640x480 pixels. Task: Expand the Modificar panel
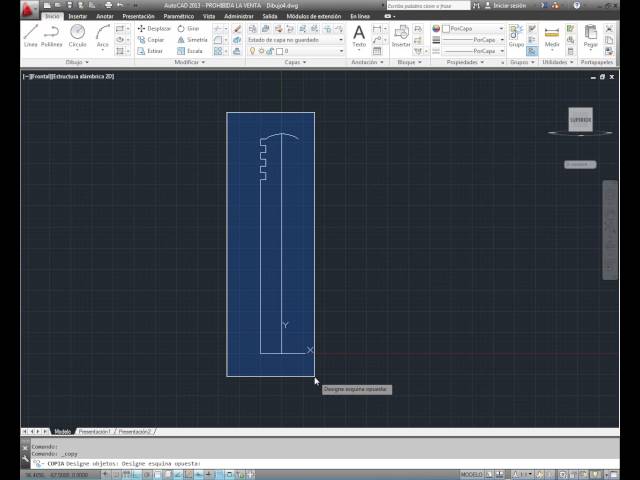pos(189,62)
